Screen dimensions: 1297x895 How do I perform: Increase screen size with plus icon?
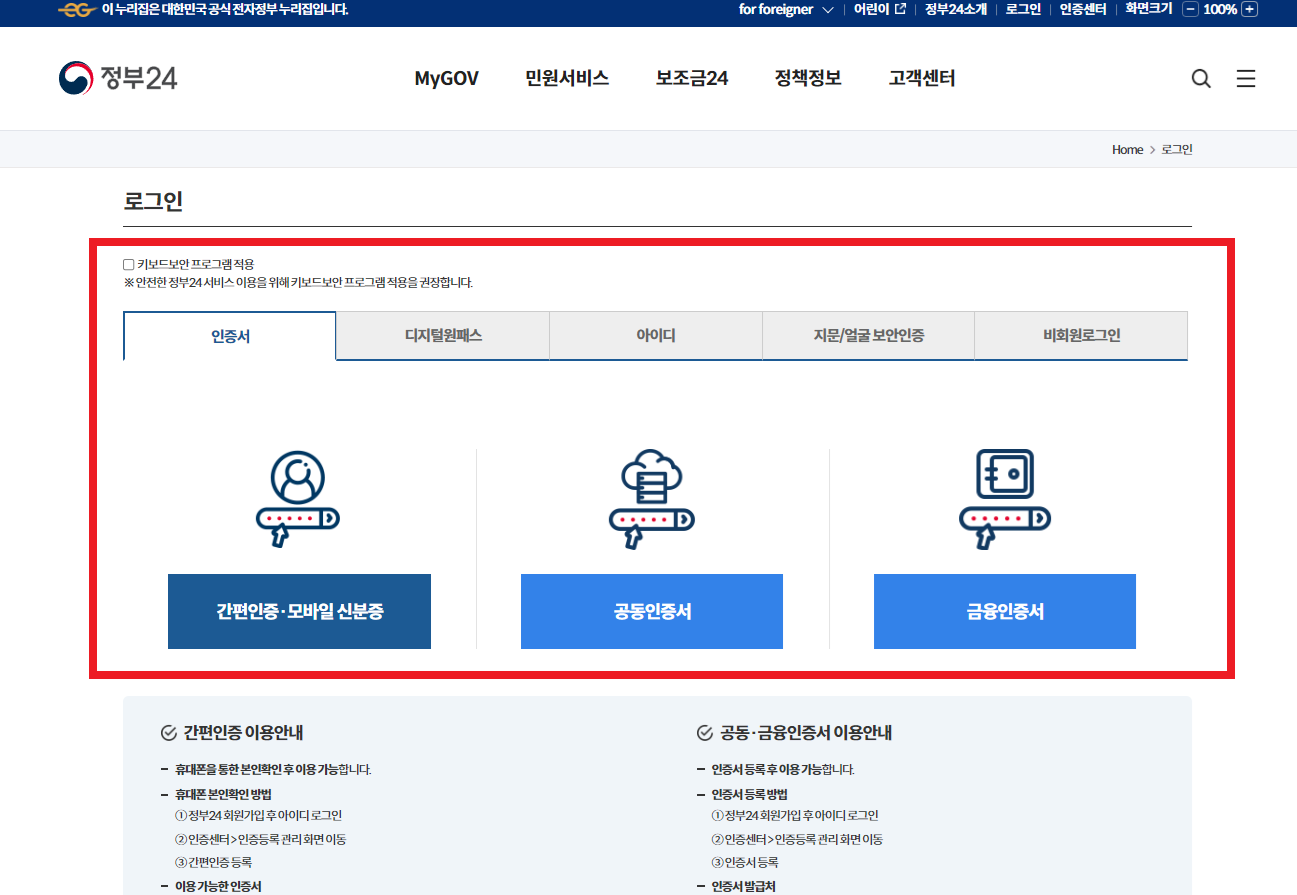point(1249,9)
